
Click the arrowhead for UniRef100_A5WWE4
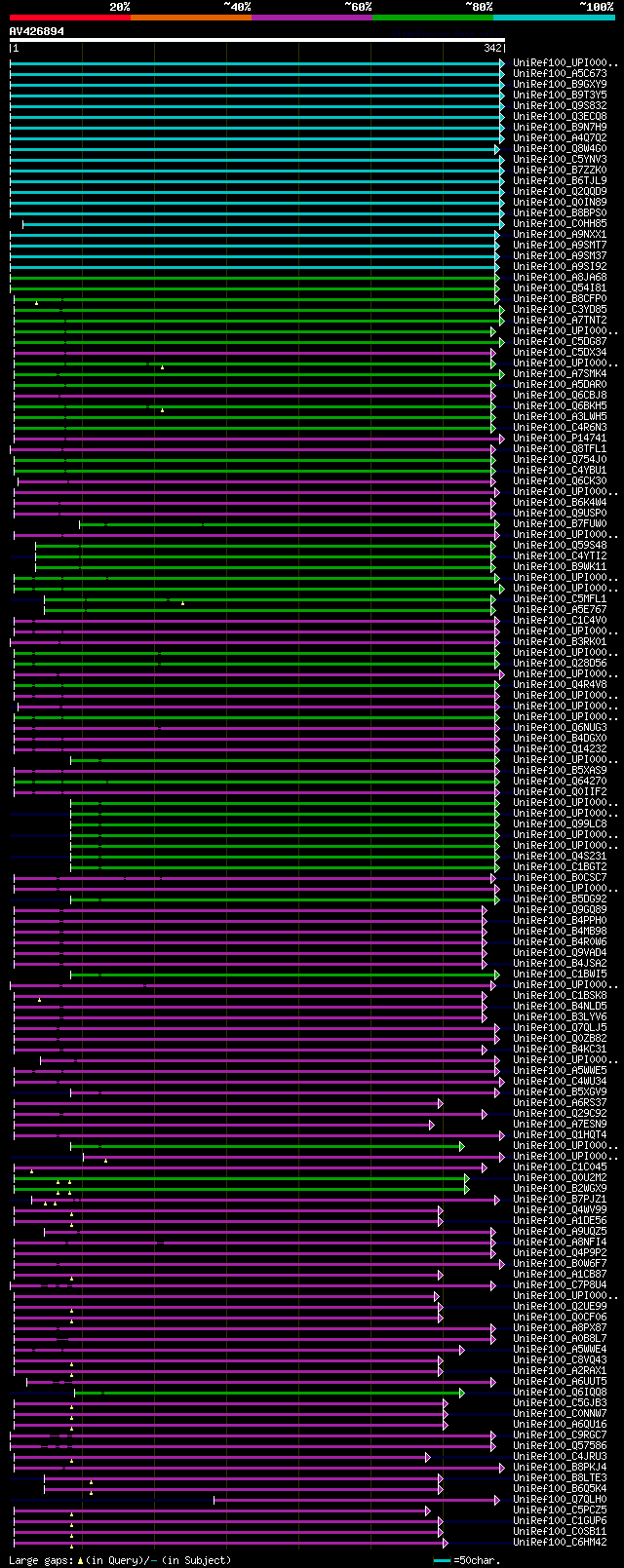(x=462, y=1349)
